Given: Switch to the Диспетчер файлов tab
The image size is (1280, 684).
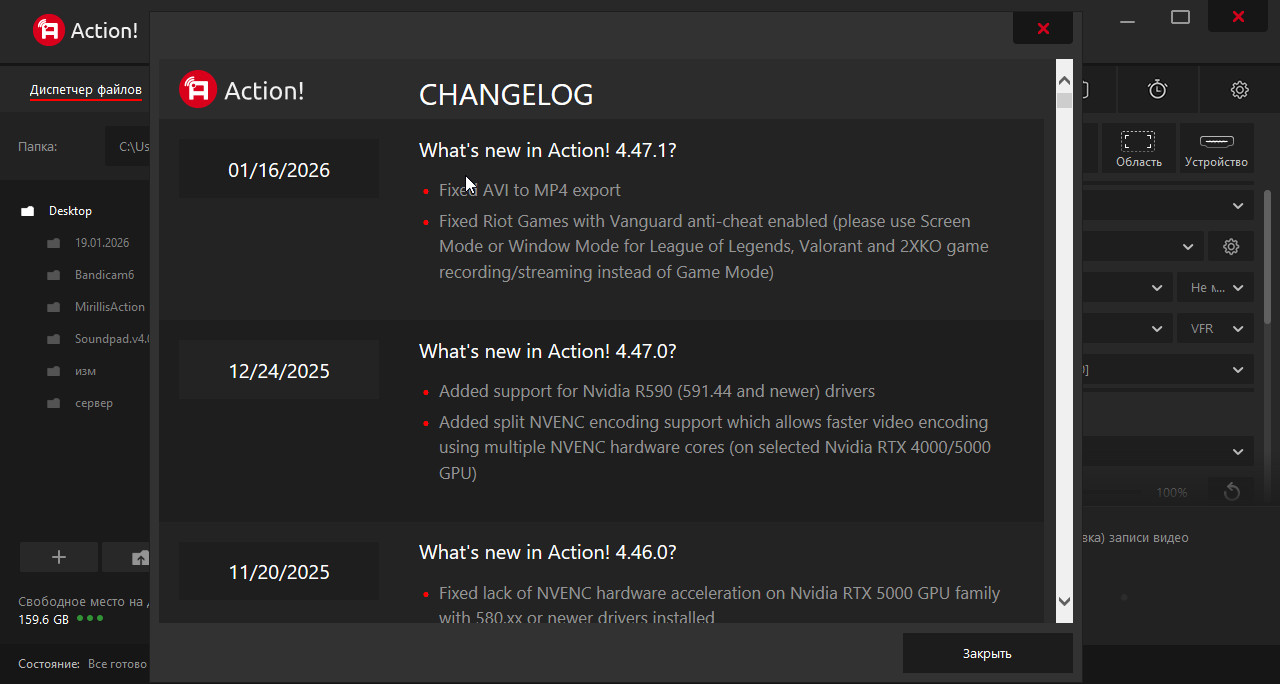Looking at the screenshot, I should (x=85, y=90).
